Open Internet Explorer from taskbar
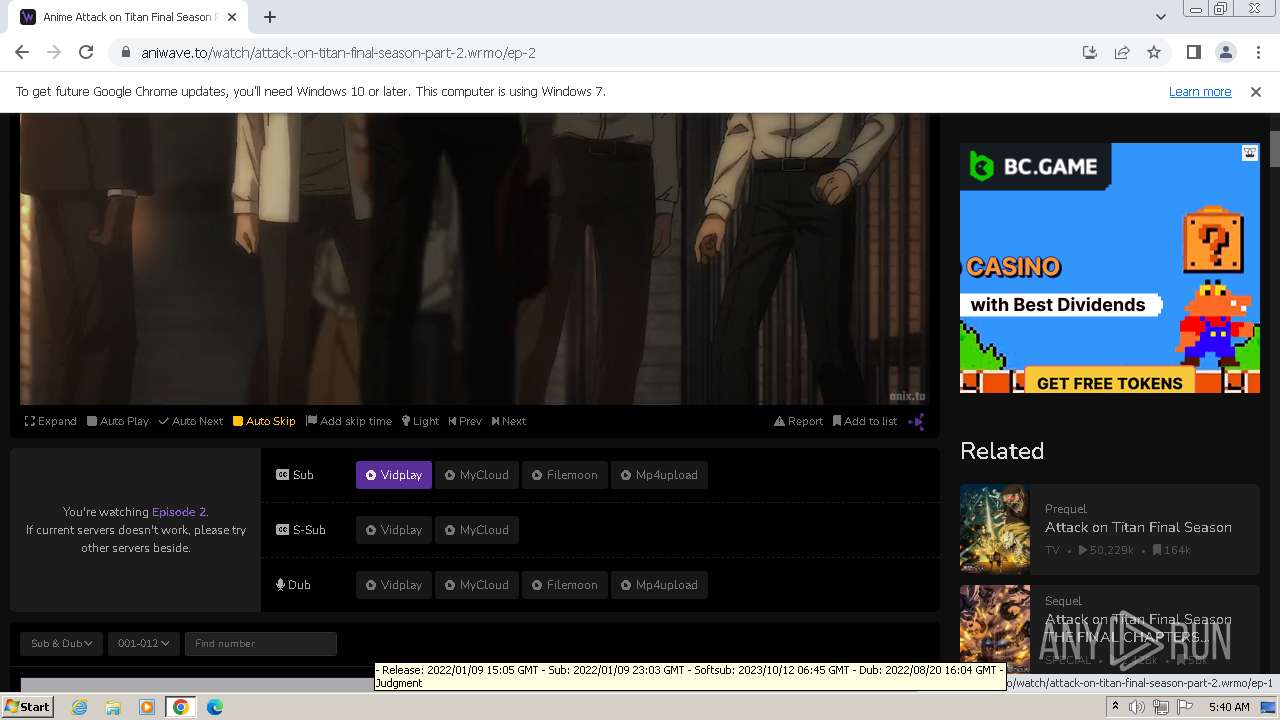 tap(79, 707)
